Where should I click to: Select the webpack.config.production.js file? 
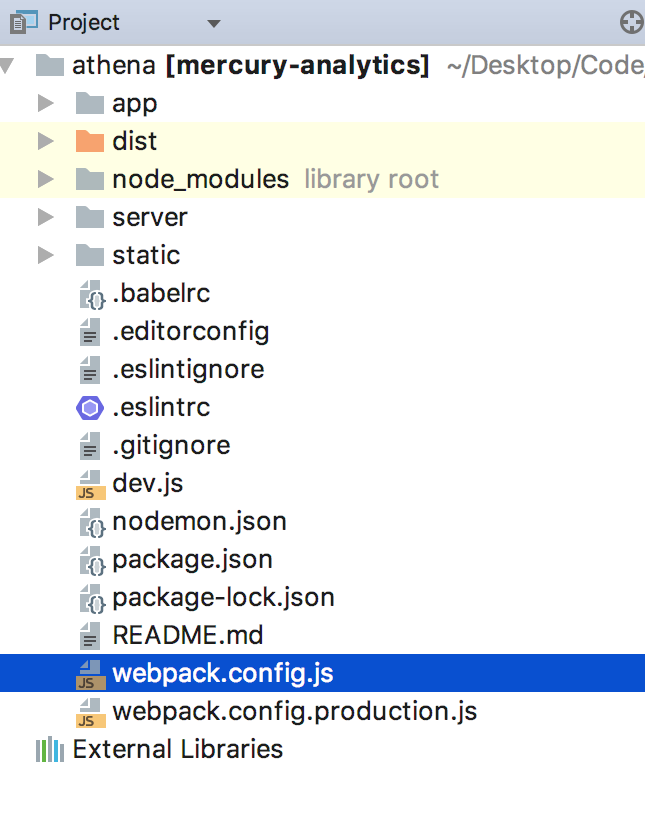point(295,712)
